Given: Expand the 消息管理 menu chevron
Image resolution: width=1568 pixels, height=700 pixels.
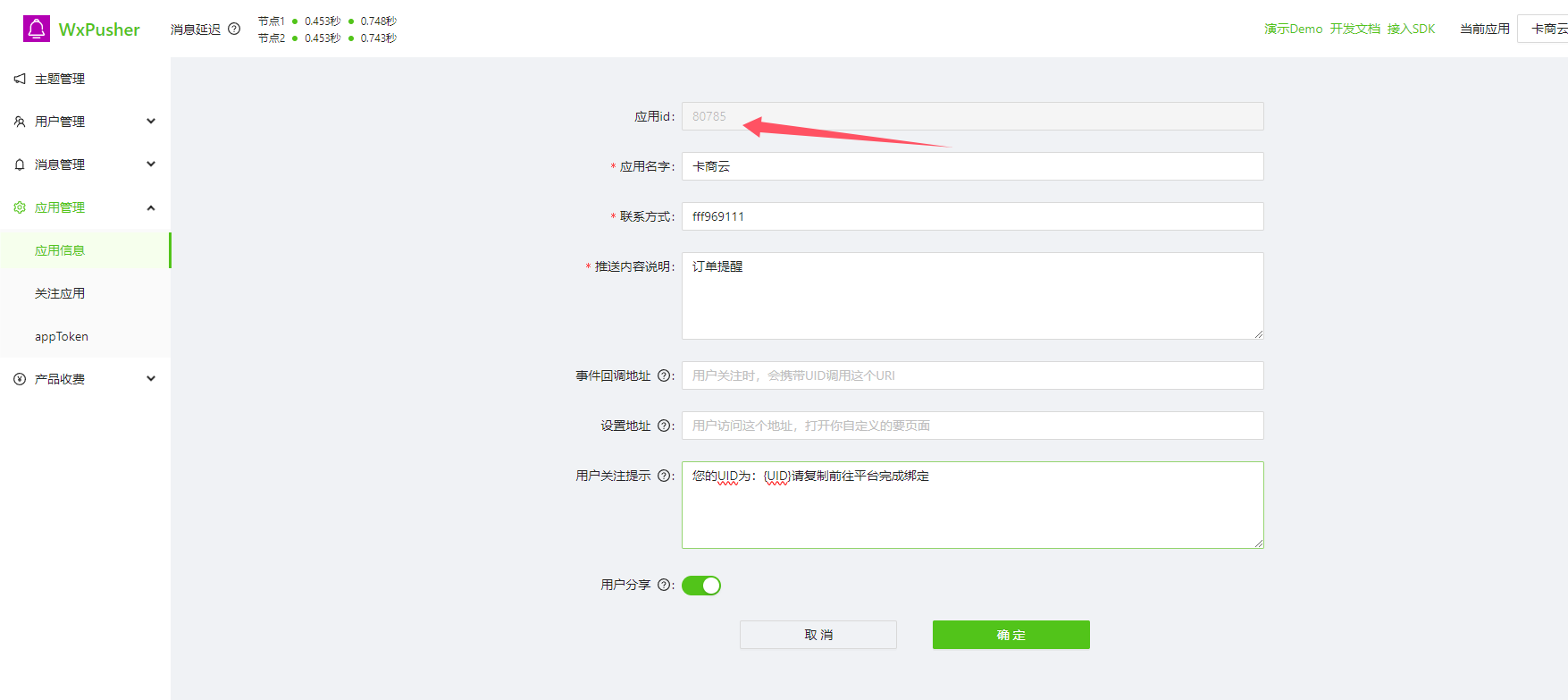Looking at the screenshot, I should pos(151,164).
